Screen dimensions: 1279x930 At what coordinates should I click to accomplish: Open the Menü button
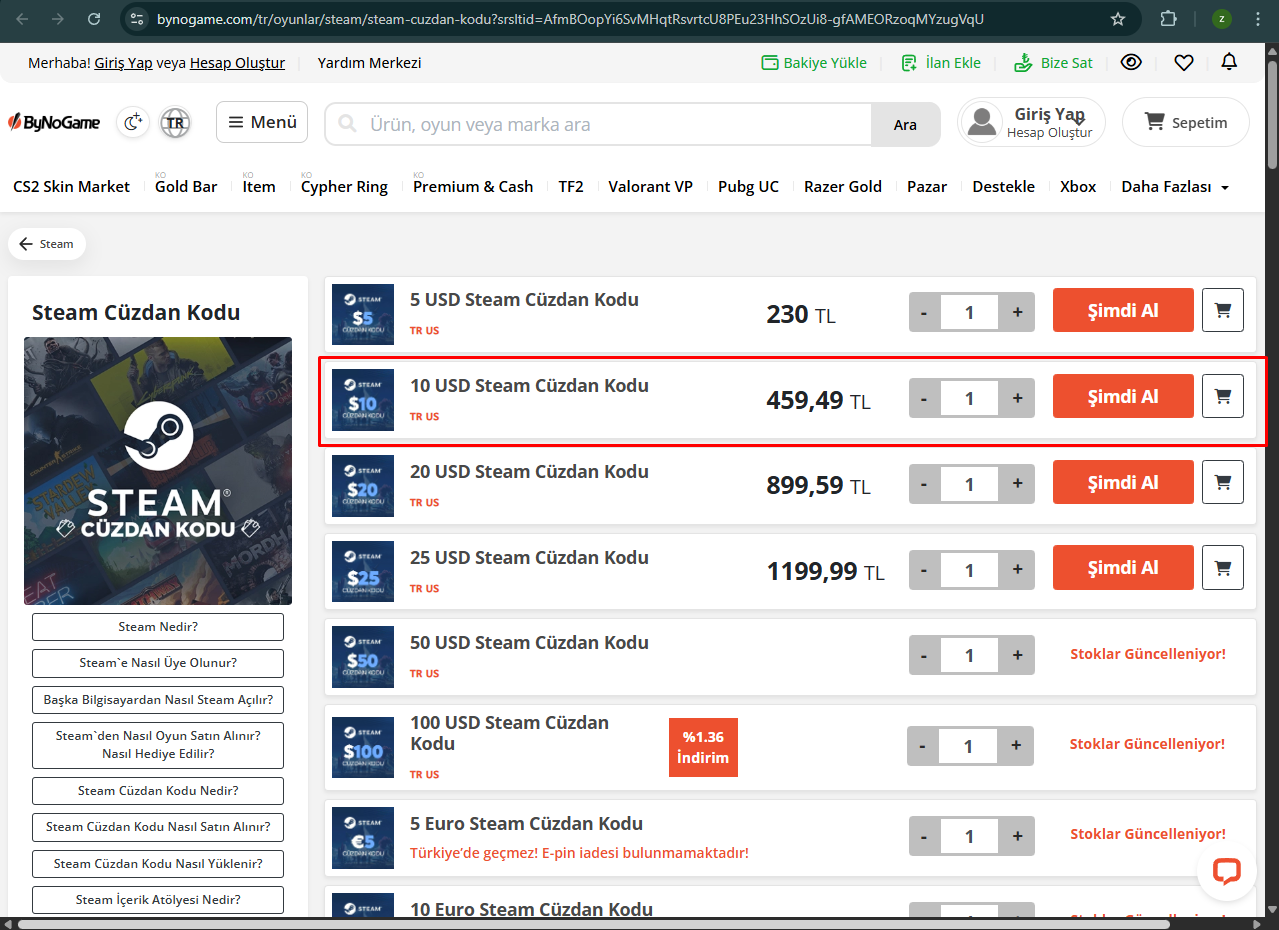coord(262,122)
